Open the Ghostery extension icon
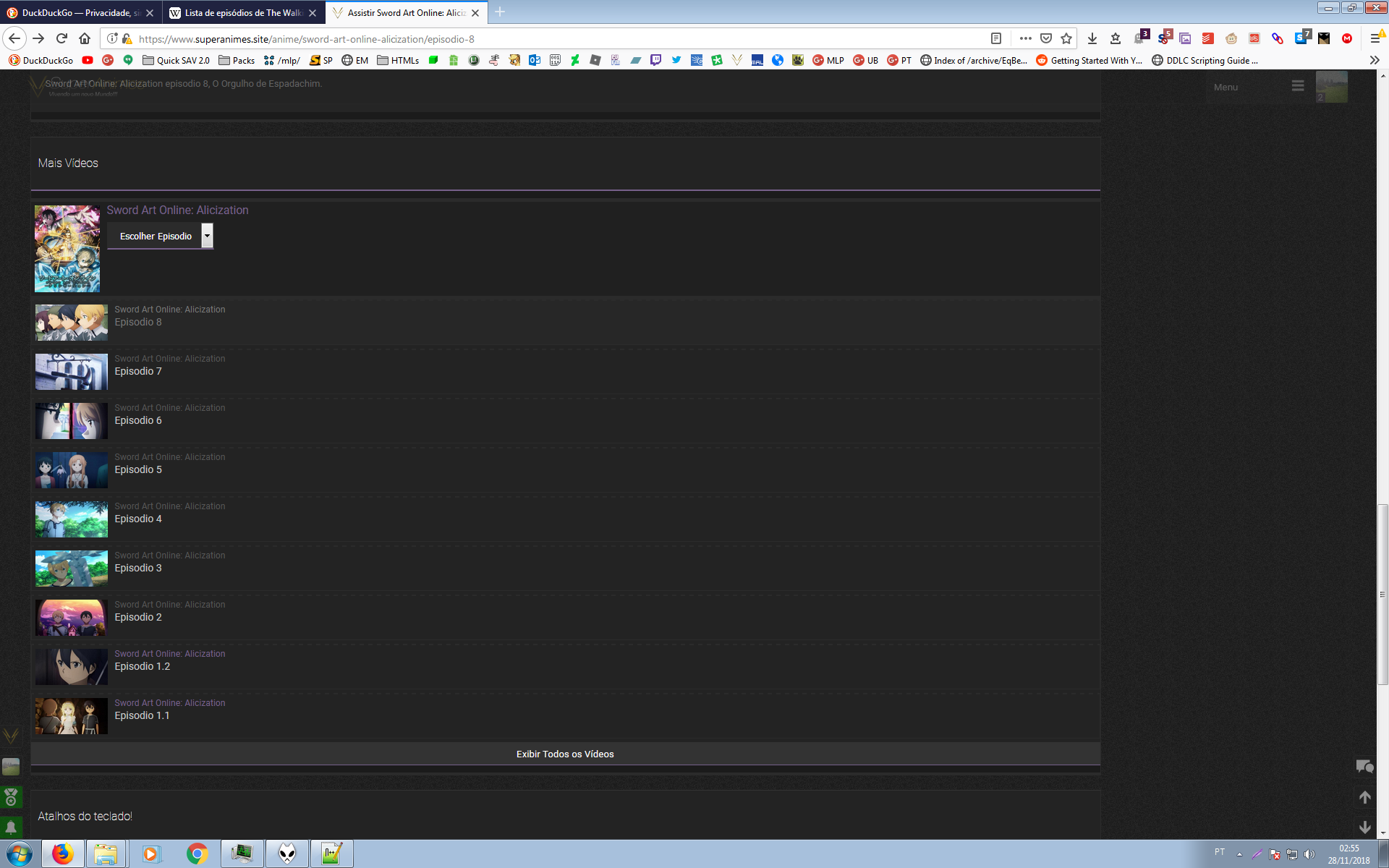Screen dimensions: 1389x868 click(1140, 38)
